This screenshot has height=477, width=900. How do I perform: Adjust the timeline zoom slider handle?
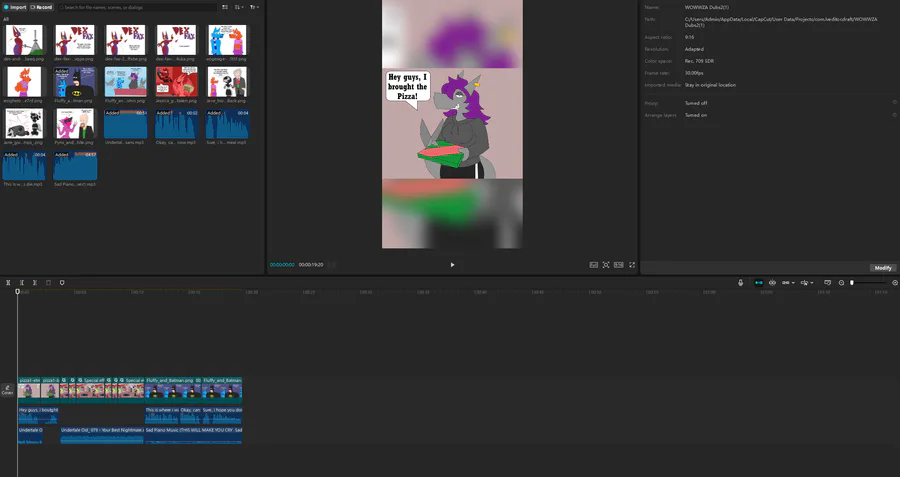[852, 282]
